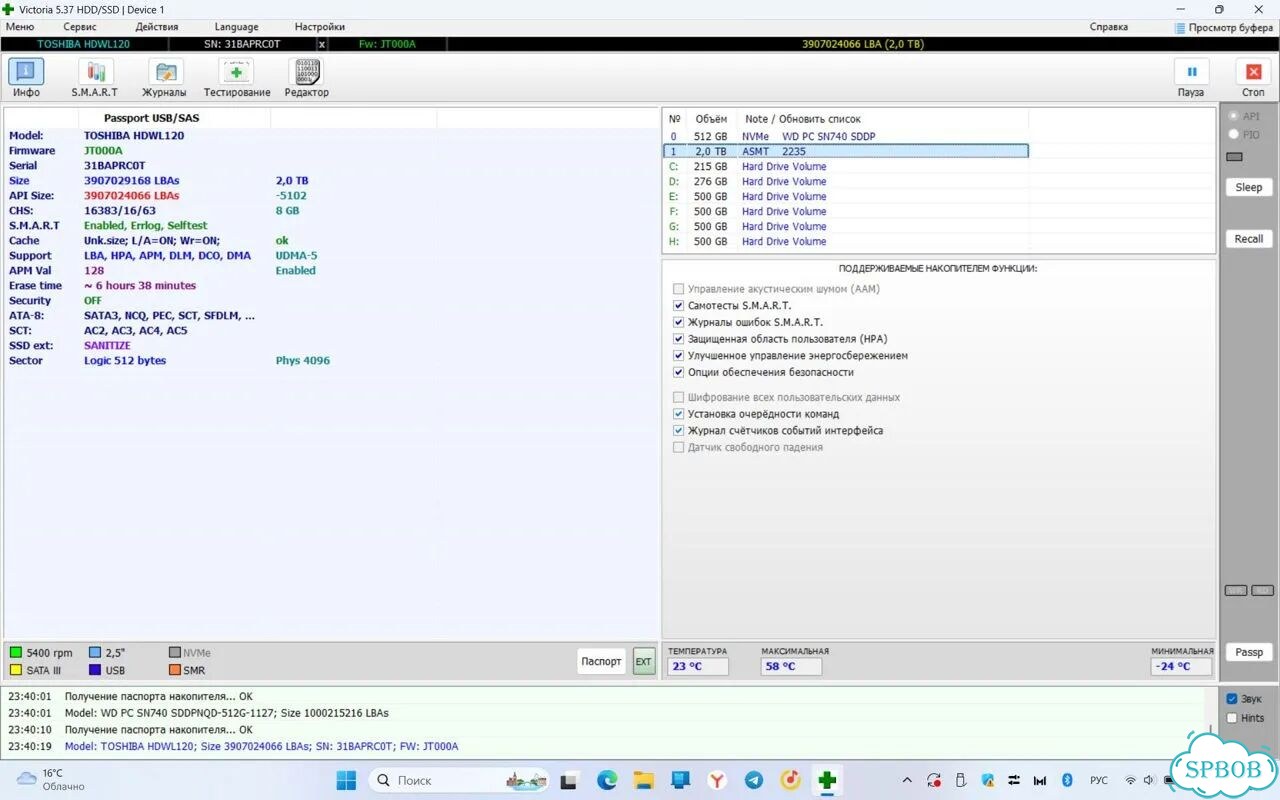Click the gray NVMe indicator square

pos(174,653)
